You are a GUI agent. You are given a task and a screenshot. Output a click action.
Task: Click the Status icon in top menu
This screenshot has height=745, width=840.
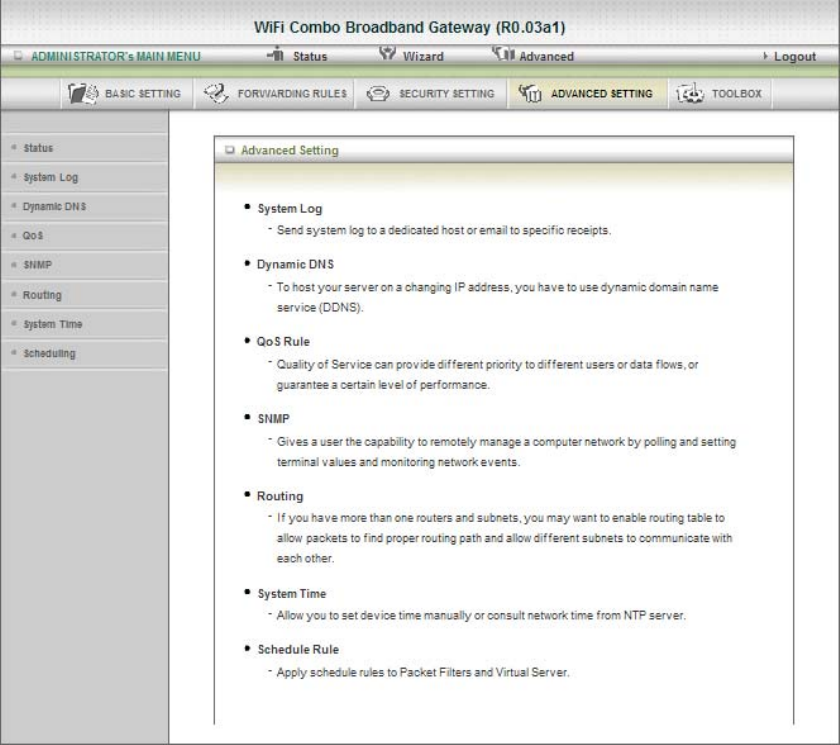tap(276, 54)
